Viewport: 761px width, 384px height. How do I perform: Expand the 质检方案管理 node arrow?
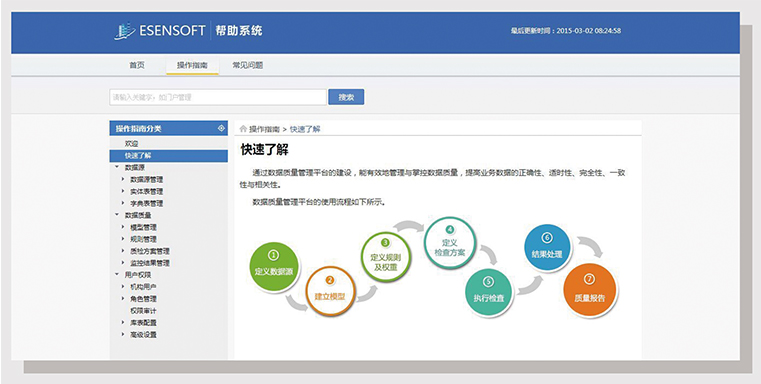point(123,250)
